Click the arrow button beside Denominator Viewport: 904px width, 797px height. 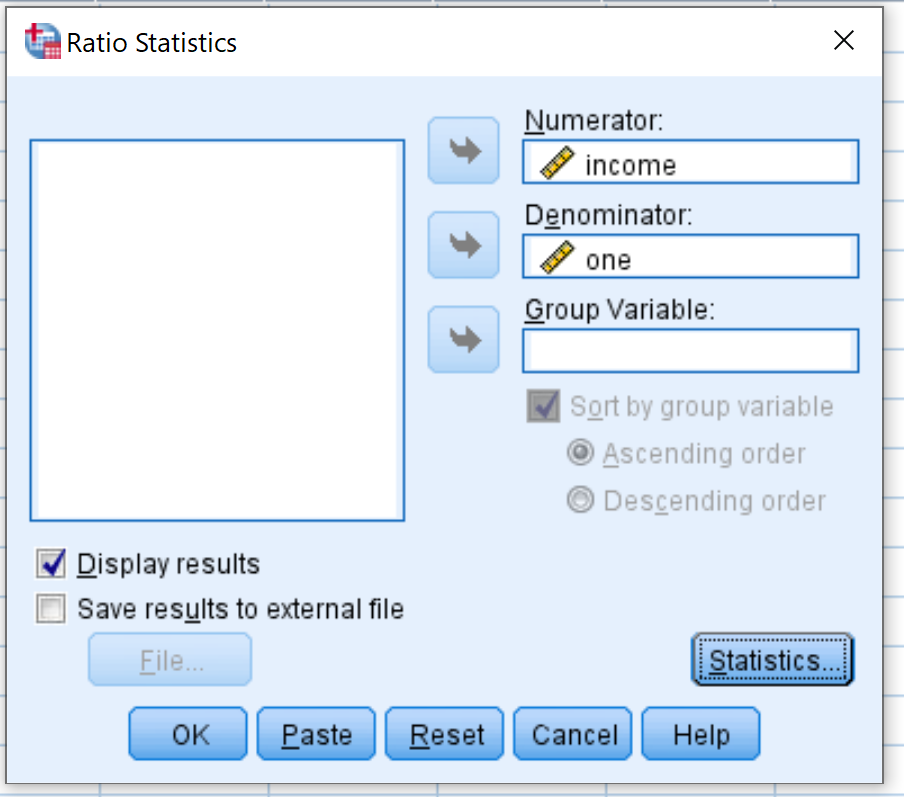[463, 245]
